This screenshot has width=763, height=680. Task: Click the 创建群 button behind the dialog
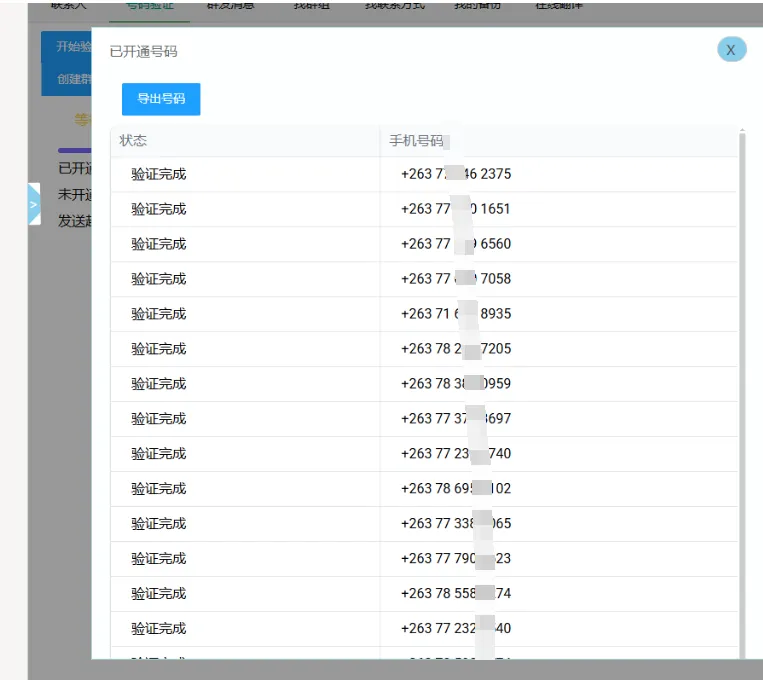[66, 79]
